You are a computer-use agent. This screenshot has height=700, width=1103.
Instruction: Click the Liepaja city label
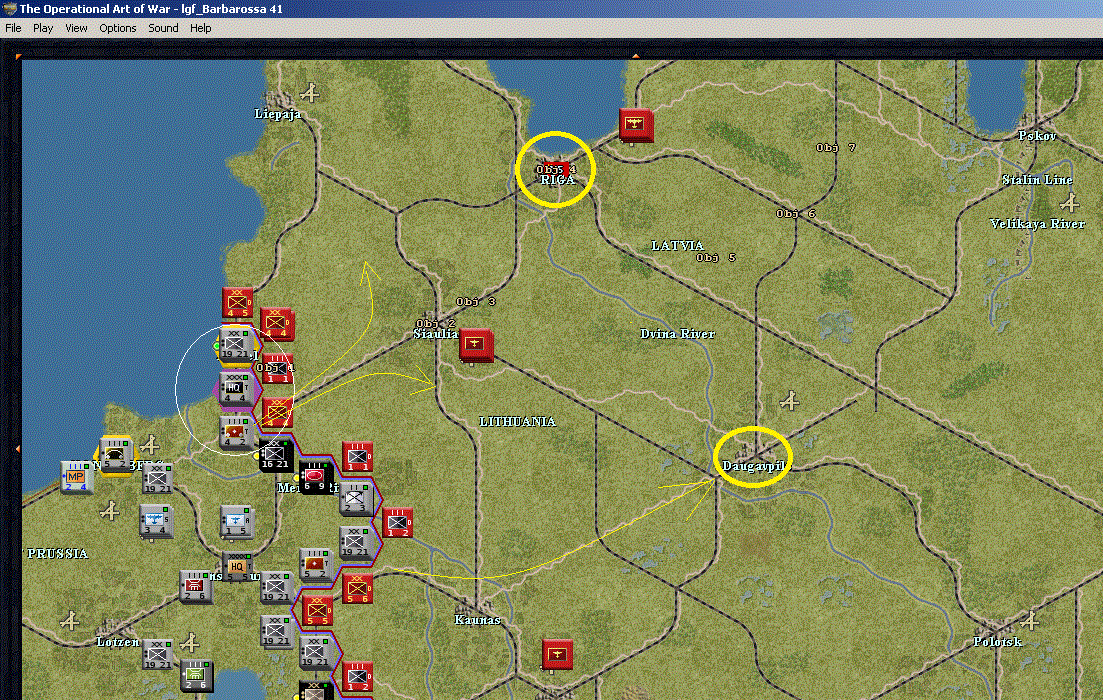(x=278, y=114)
